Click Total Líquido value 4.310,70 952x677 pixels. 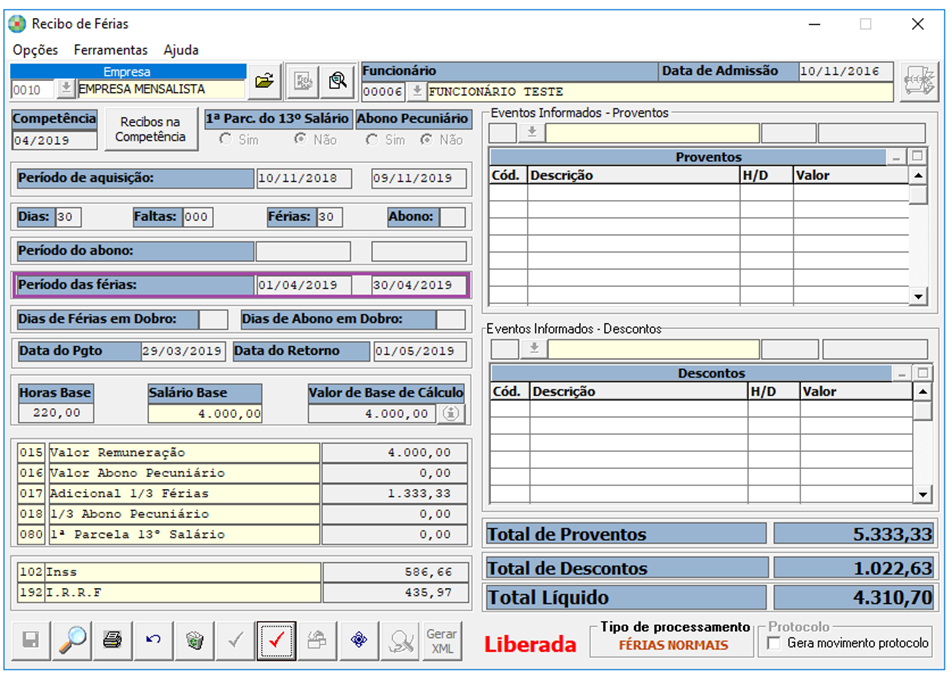coord(854,597)
